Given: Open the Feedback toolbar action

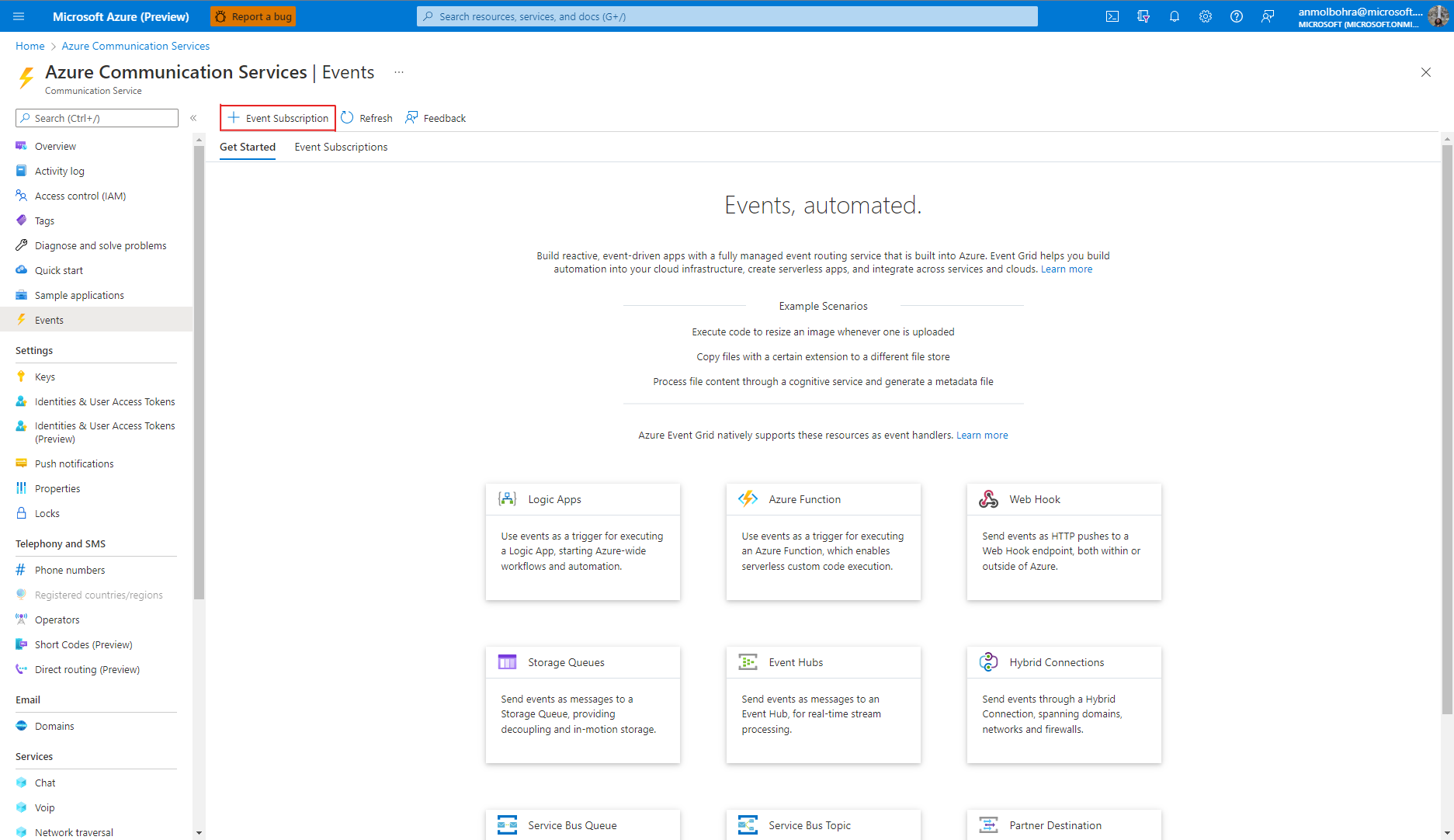Looking at the screenshot, I should (x=436, y=117).
